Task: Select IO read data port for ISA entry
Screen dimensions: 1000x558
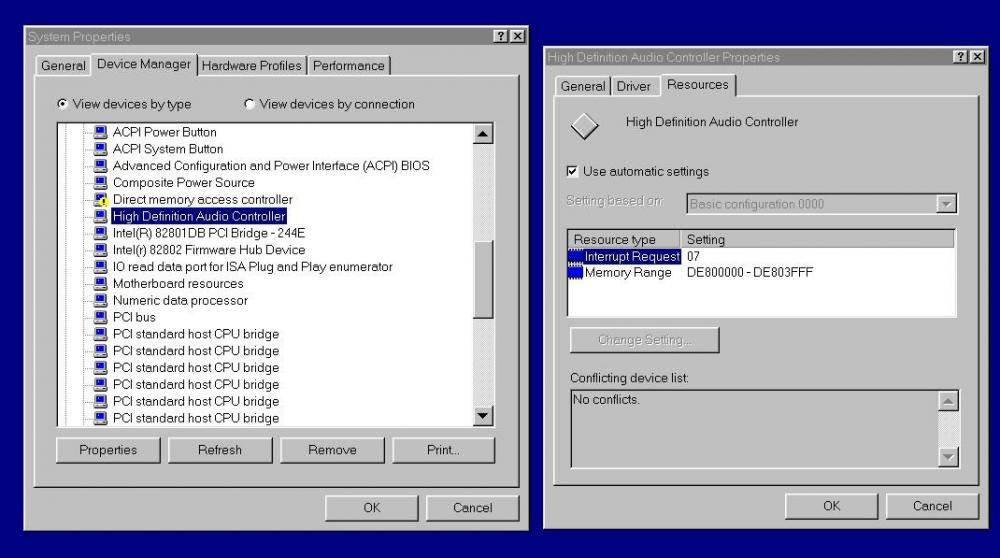Action: tap(253, 267)
